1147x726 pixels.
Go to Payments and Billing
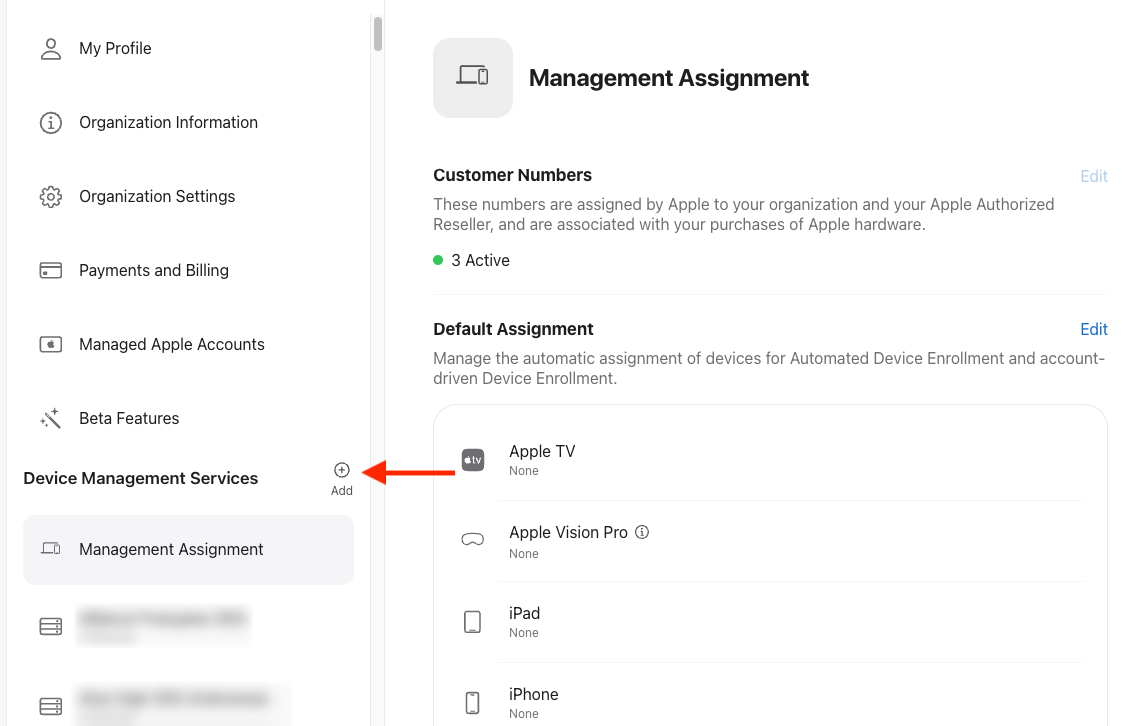(154, 271)
